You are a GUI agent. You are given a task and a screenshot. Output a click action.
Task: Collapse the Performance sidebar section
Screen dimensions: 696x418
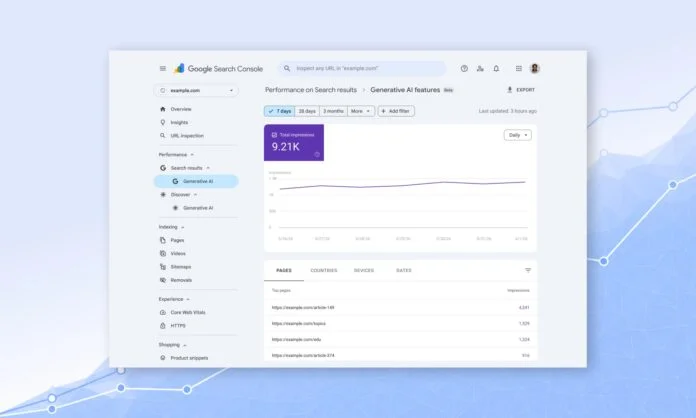coord(192,154)
